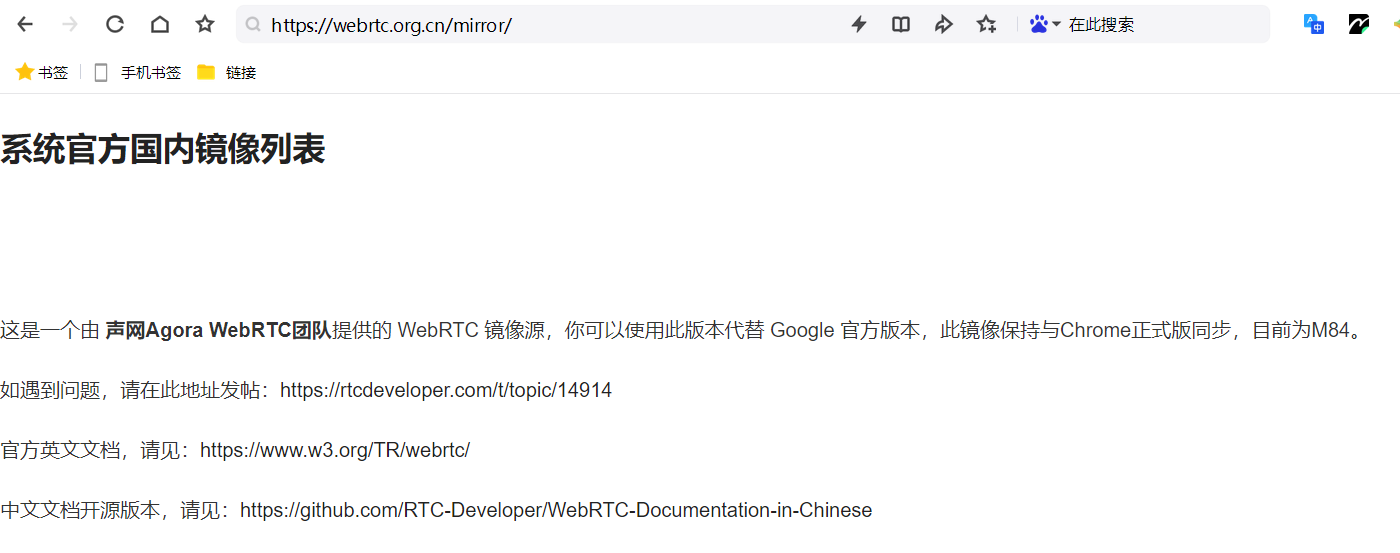The image size is (1400, 553).
Task: Click the lightning speed-mode icon
Action: (858, 24)
